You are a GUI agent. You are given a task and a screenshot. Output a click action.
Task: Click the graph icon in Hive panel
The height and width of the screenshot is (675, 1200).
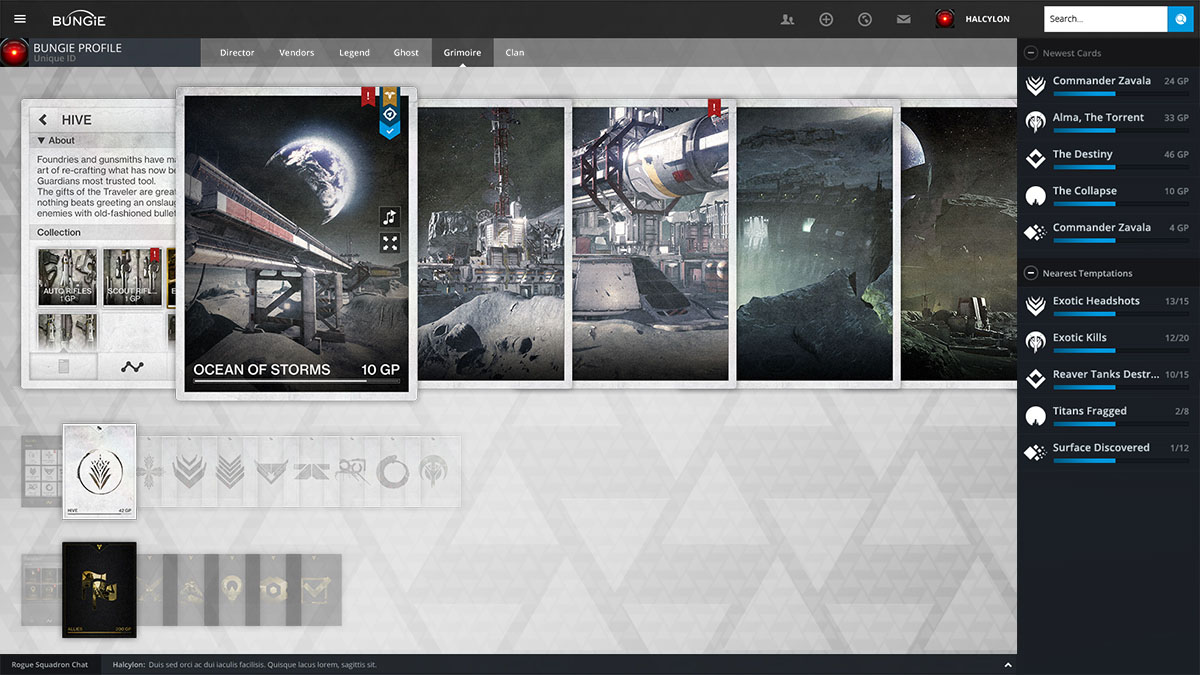coord(132,367)
